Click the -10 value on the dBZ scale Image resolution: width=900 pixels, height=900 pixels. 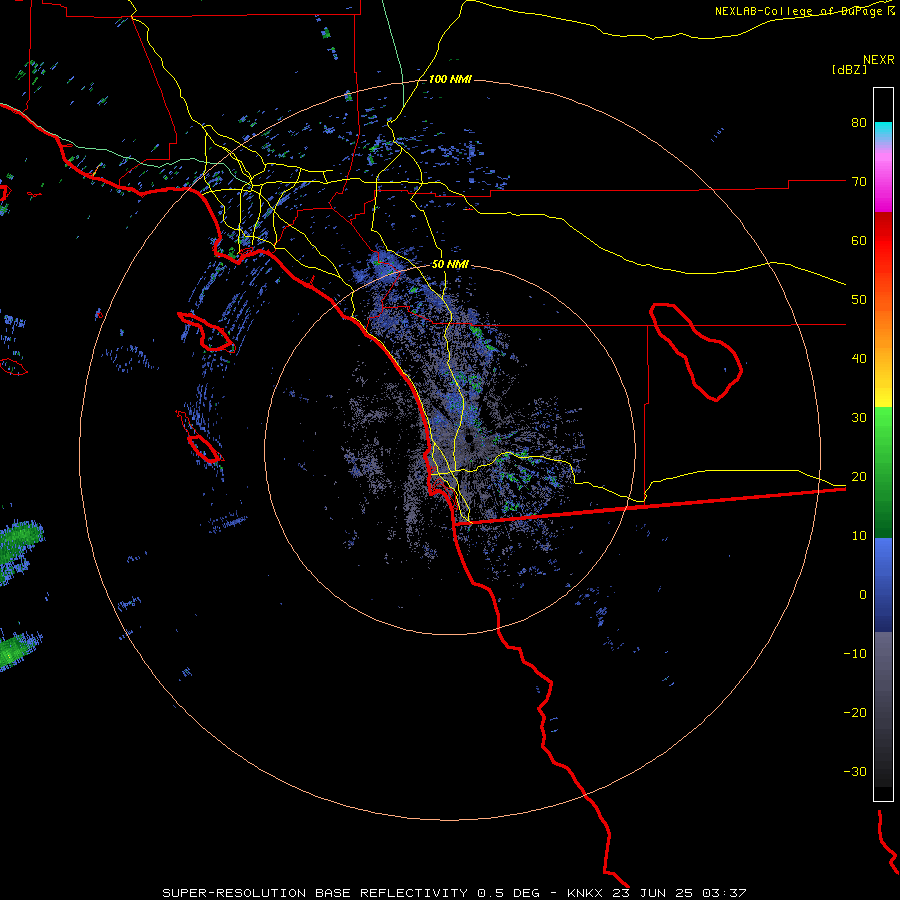click(855, 654)
